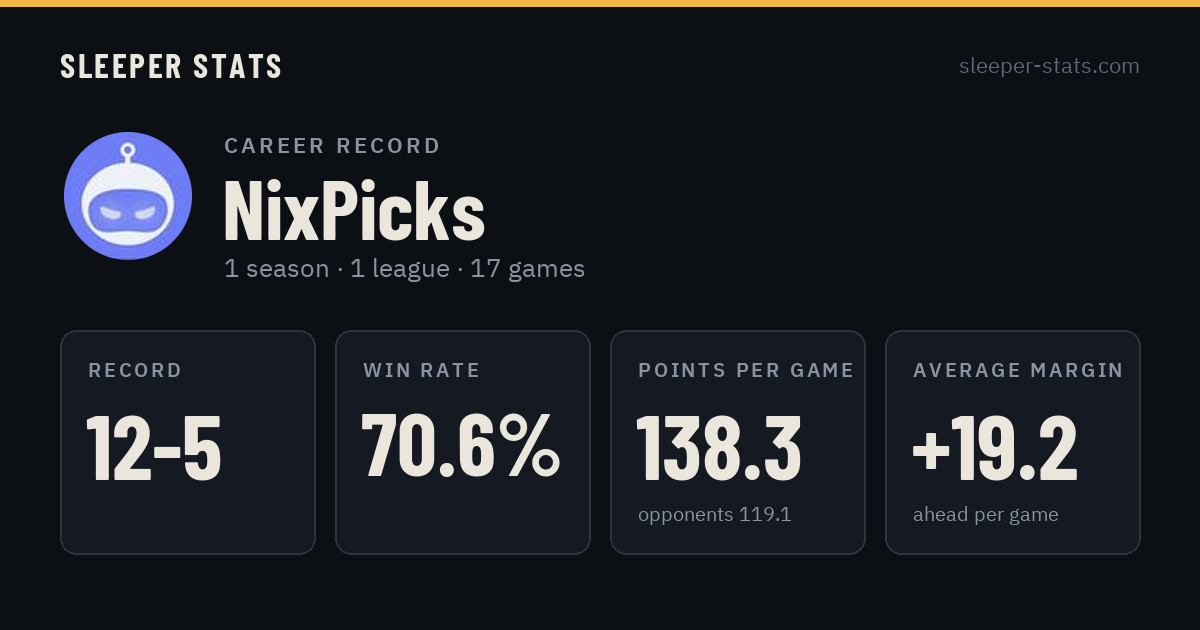Click the AVERAGE MARGIN card title label
1200x630 pixels.
click(x=1018, y=371)
